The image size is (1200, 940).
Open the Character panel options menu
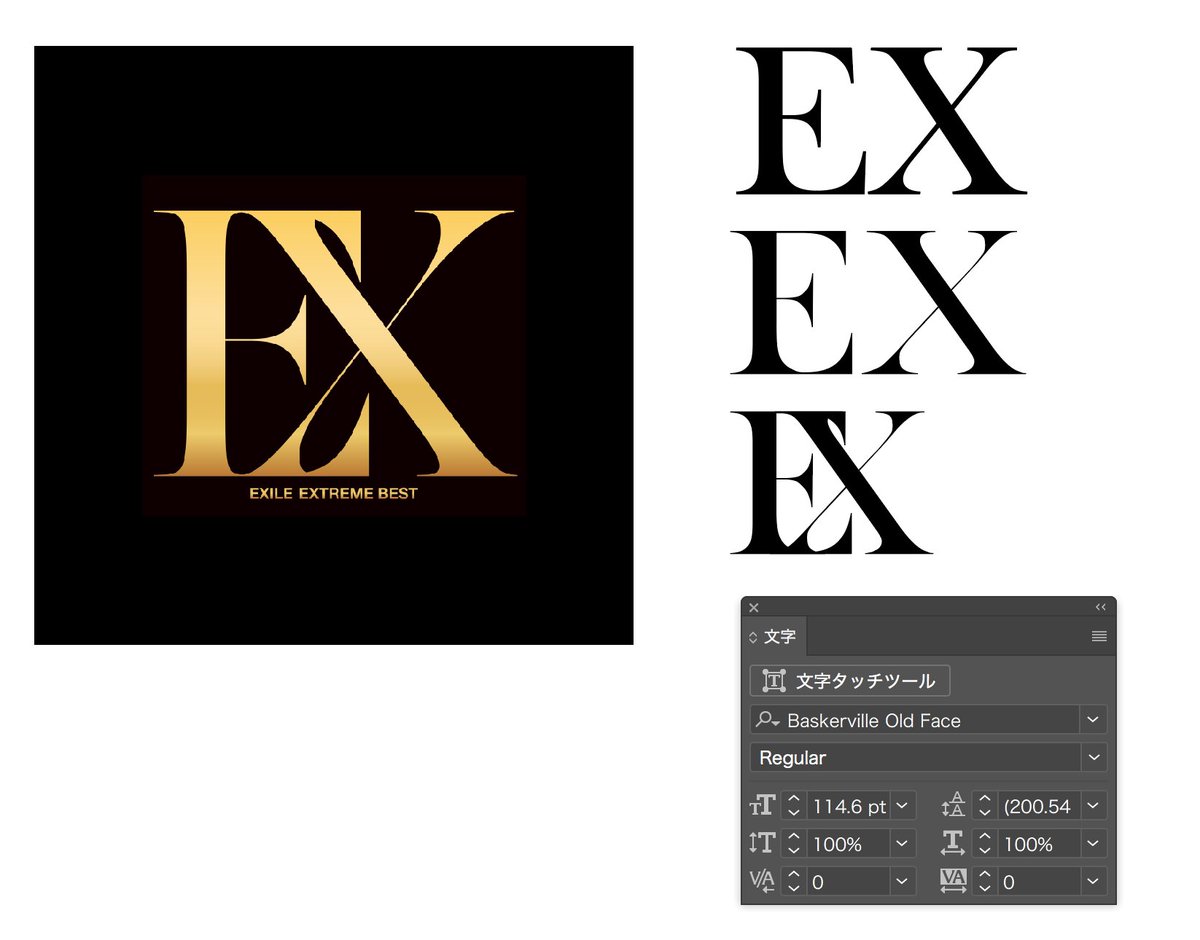(1099, 636)
